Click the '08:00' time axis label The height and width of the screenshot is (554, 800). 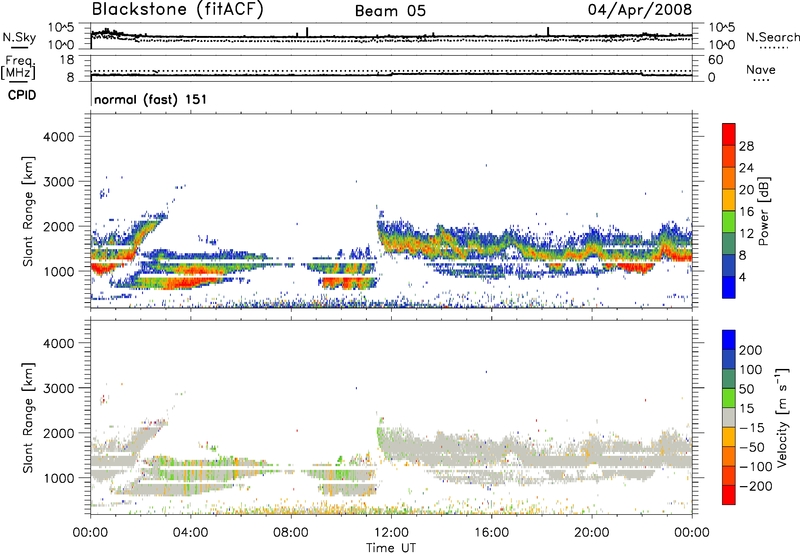291,533
